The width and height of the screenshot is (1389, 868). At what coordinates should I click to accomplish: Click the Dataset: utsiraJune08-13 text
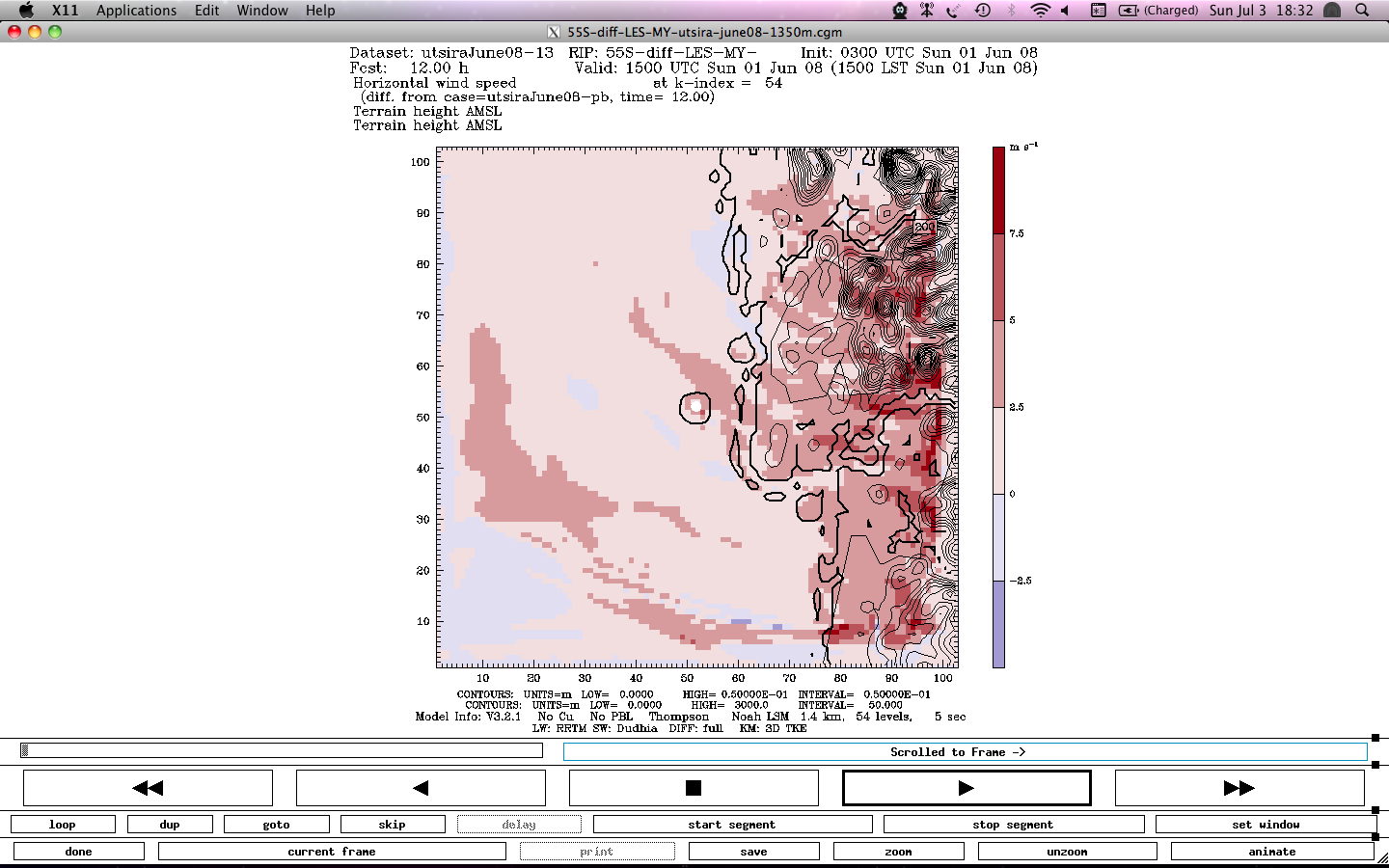(x=451, y=53)
